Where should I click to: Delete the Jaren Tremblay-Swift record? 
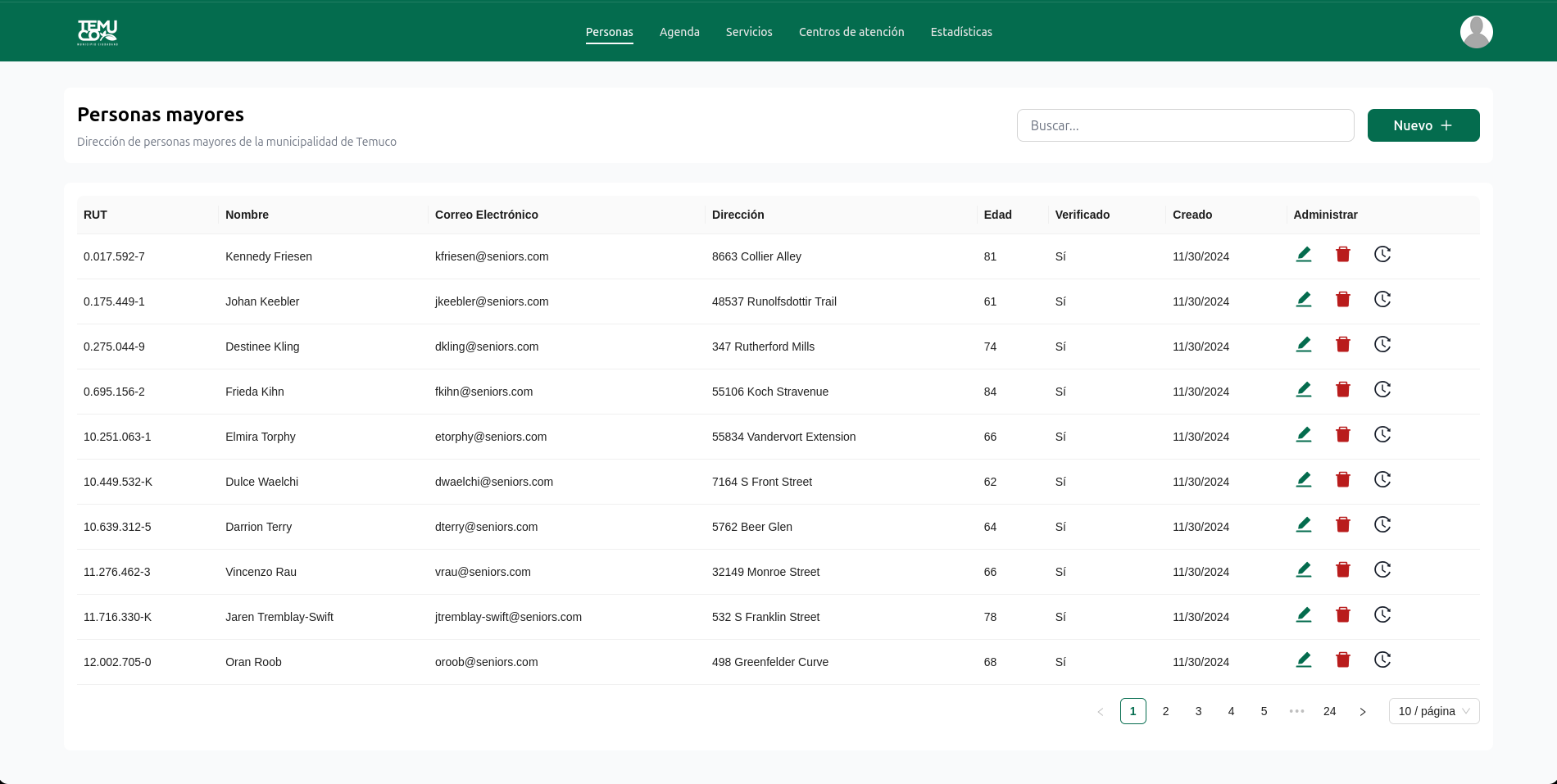pyautogui.click(x=1343, y=615)
